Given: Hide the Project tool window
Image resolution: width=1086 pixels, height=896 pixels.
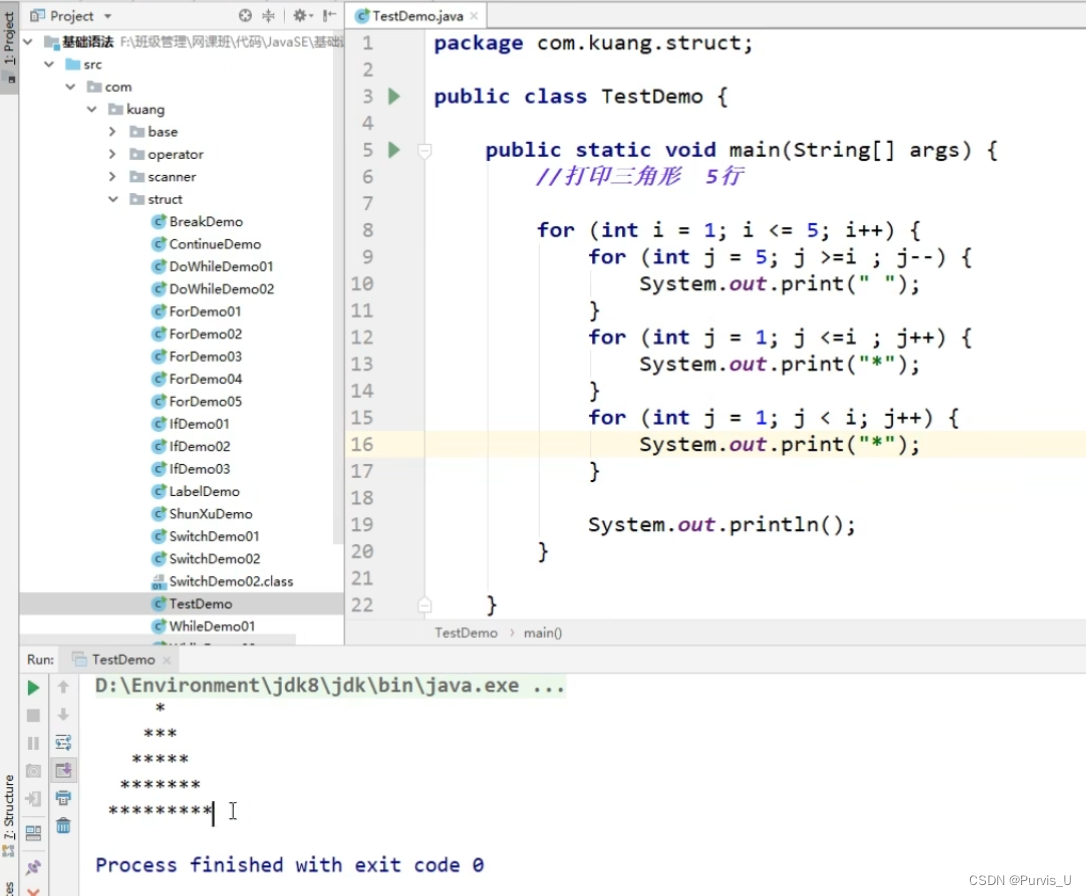Looking at the screenshot, I should (x=330, y=15).
